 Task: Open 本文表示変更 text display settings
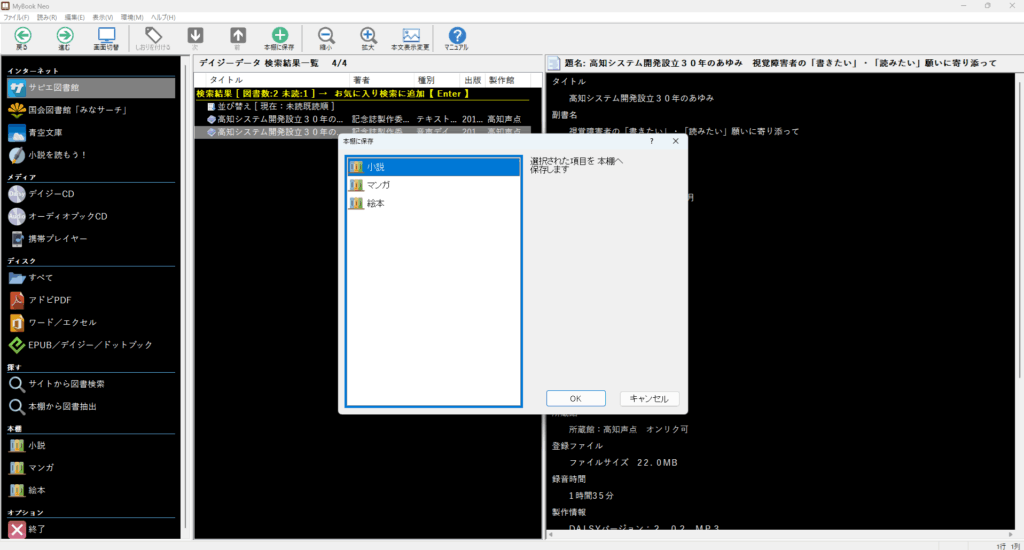(x=410, y=38)
